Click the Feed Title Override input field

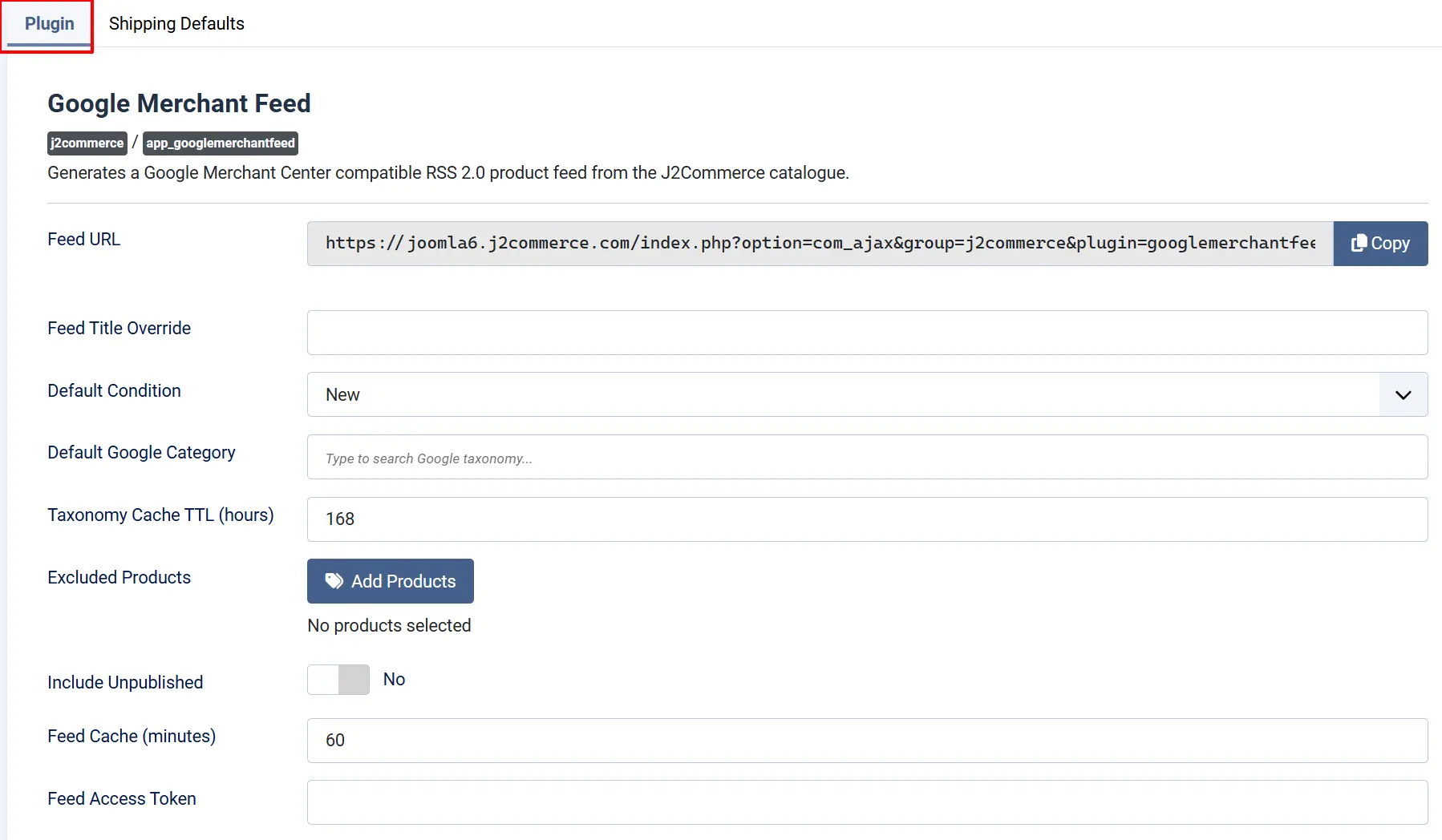867,333
